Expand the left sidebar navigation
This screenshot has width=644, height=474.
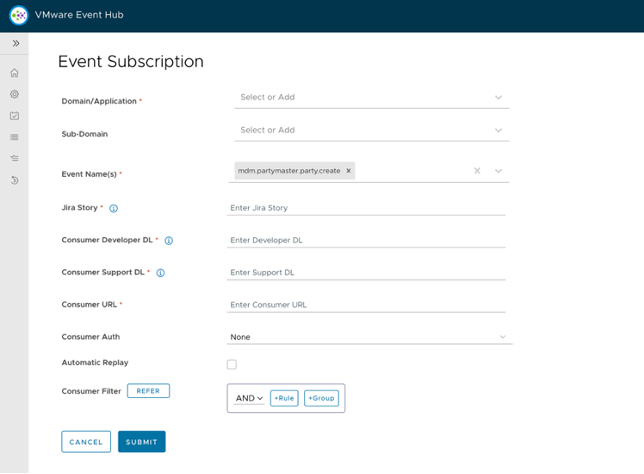pos(15,44)
